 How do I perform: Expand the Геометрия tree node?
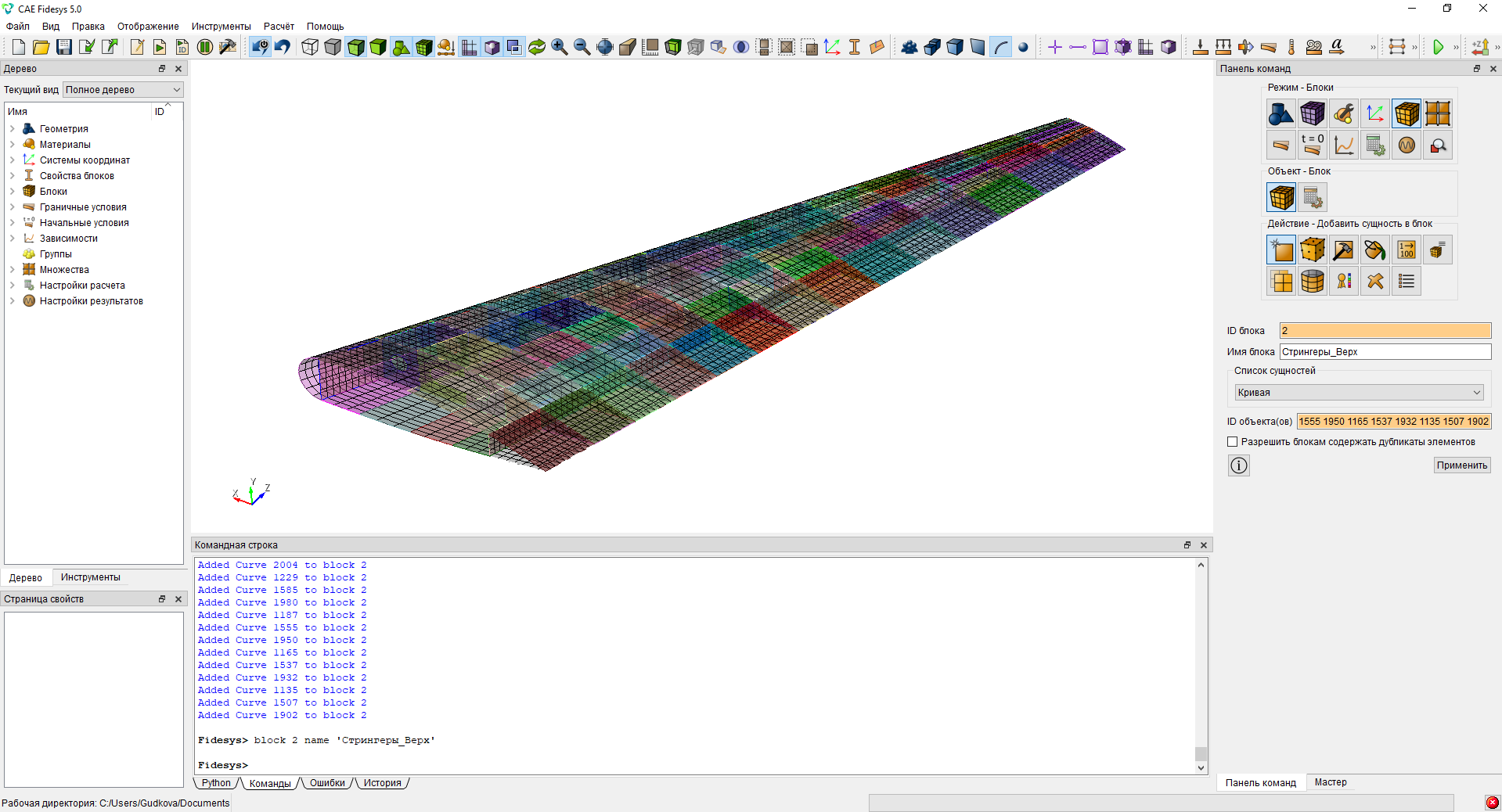[x=12, y=129]
